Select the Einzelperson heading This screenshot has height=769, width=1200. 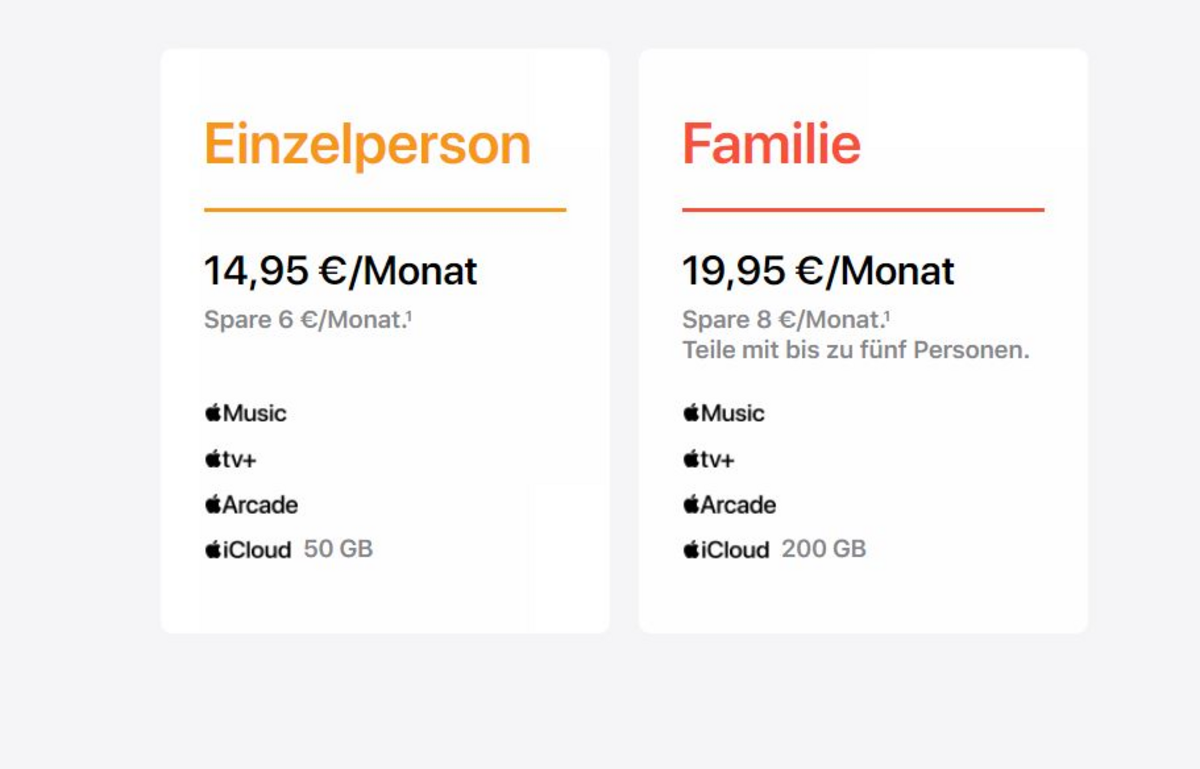coord(367,146)
